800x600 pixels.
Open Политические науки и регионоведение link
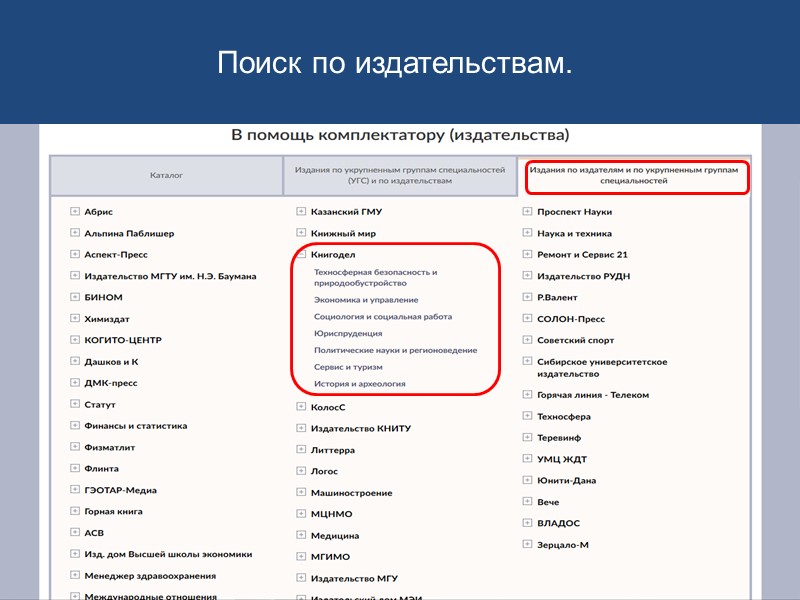(395, 351)
